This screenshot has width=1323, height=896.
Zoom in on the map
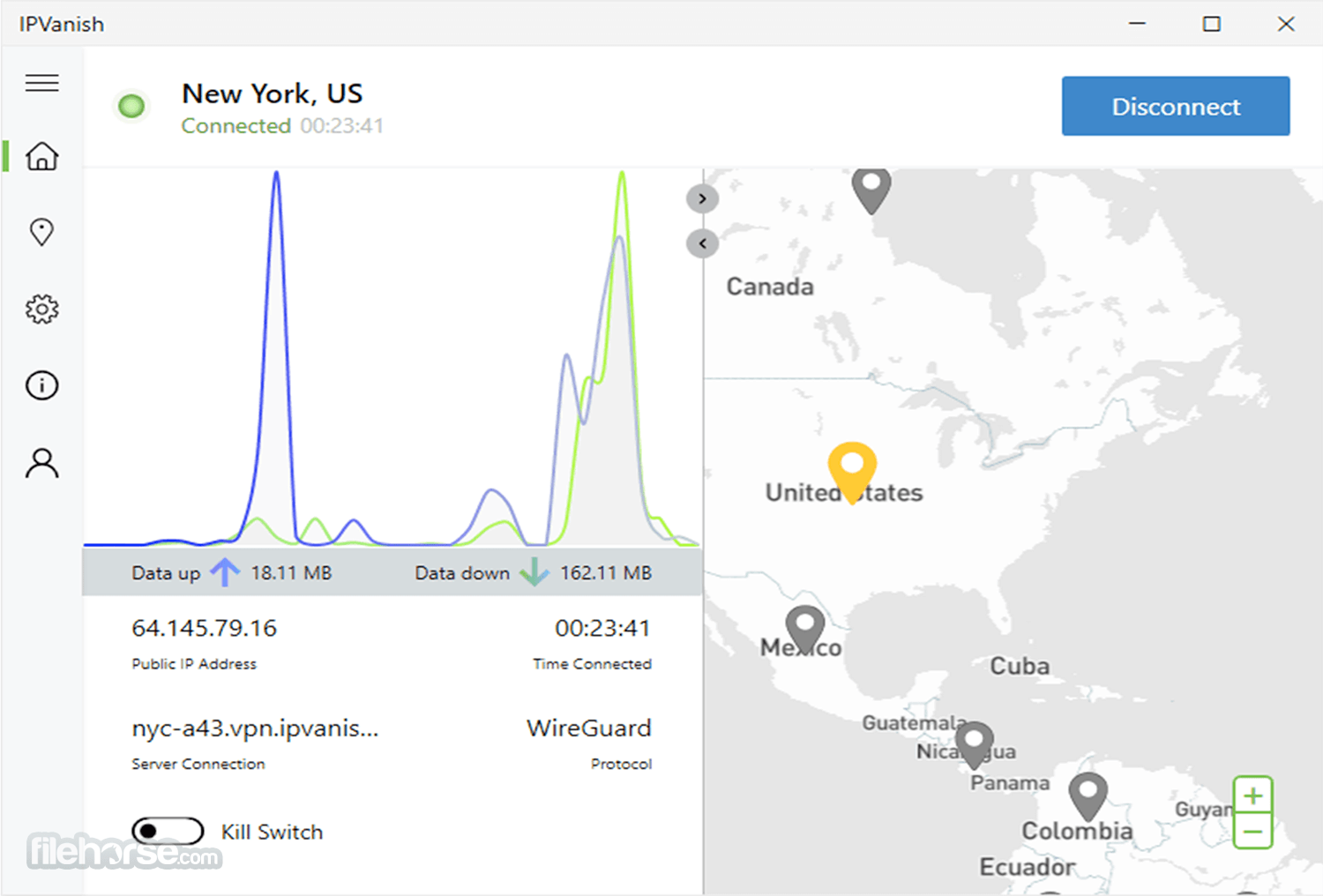coord(1252,795)
